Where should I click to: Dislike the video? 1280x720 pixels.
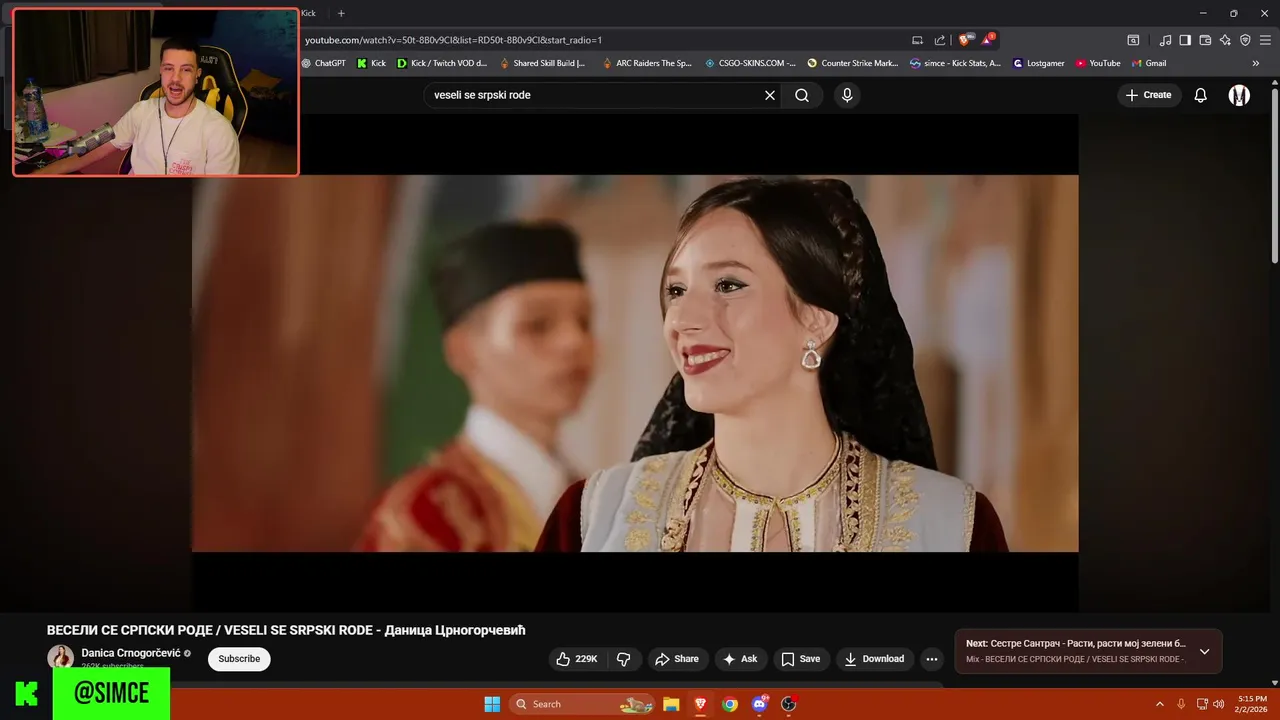624,659
